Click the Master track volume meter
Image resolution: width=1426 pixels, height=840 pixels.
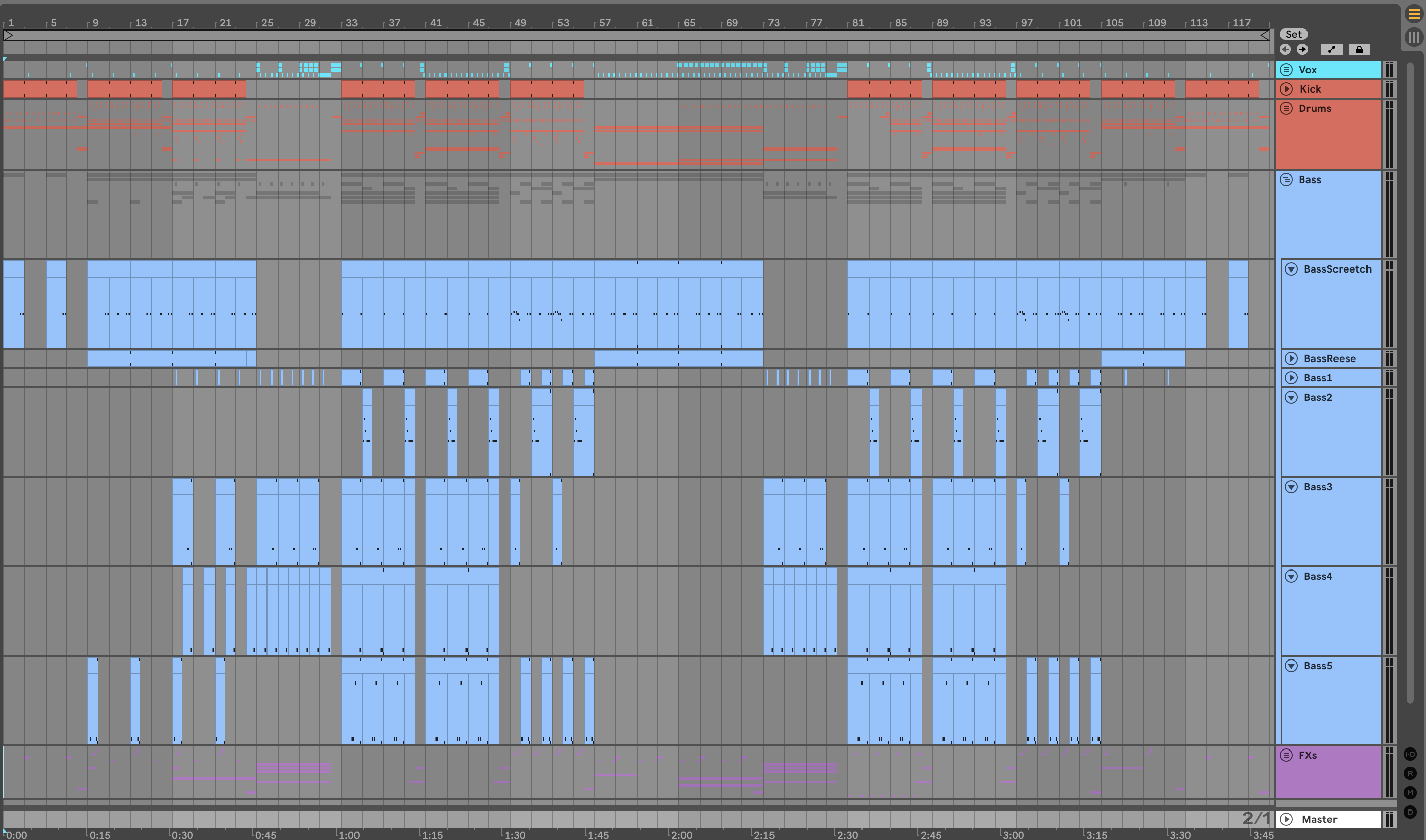[x=1389, y=819]
